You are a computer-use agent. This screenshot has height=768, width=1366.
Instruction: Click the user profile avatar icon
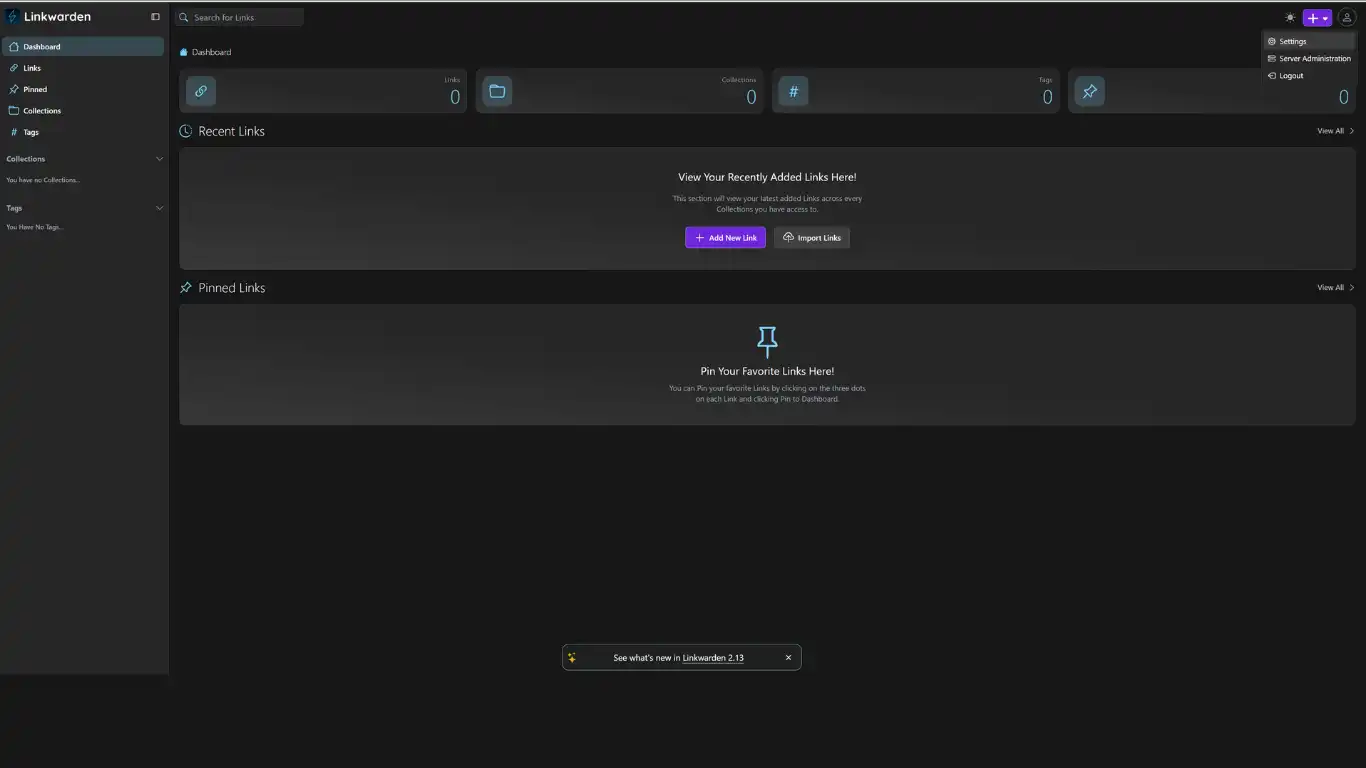1346,18
